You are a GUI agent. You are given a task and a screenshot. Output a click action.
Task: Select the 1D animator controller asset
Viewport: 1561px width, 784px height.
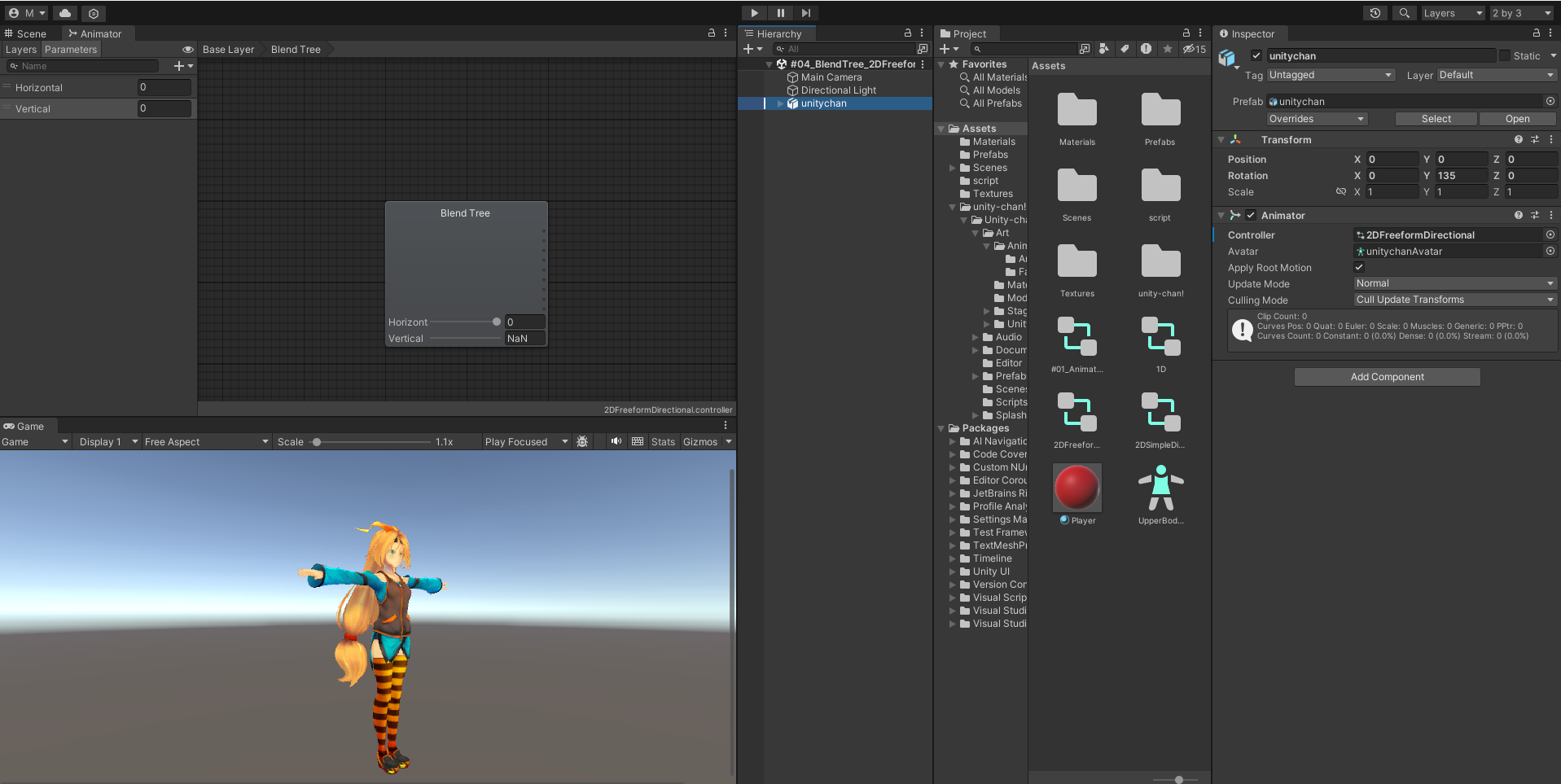[x=1160, y=336]
